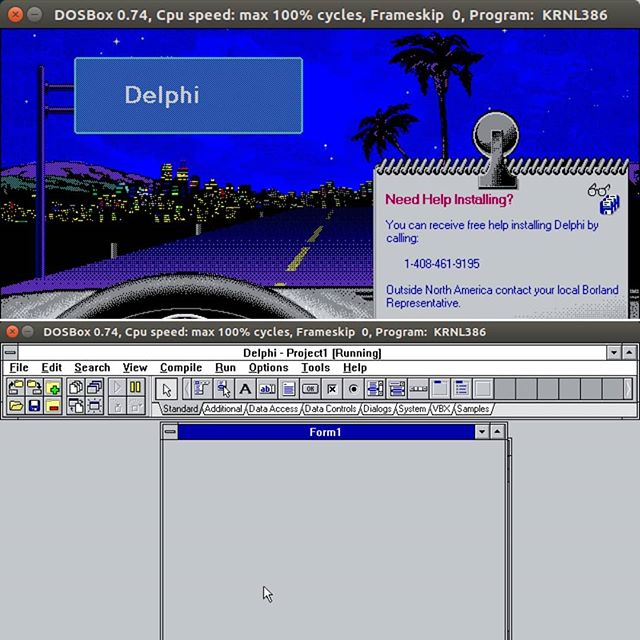This screenshot has height=640, width=640.
Task: Click the 'Need Help Installing?' heading
Action: click(449, 200)
